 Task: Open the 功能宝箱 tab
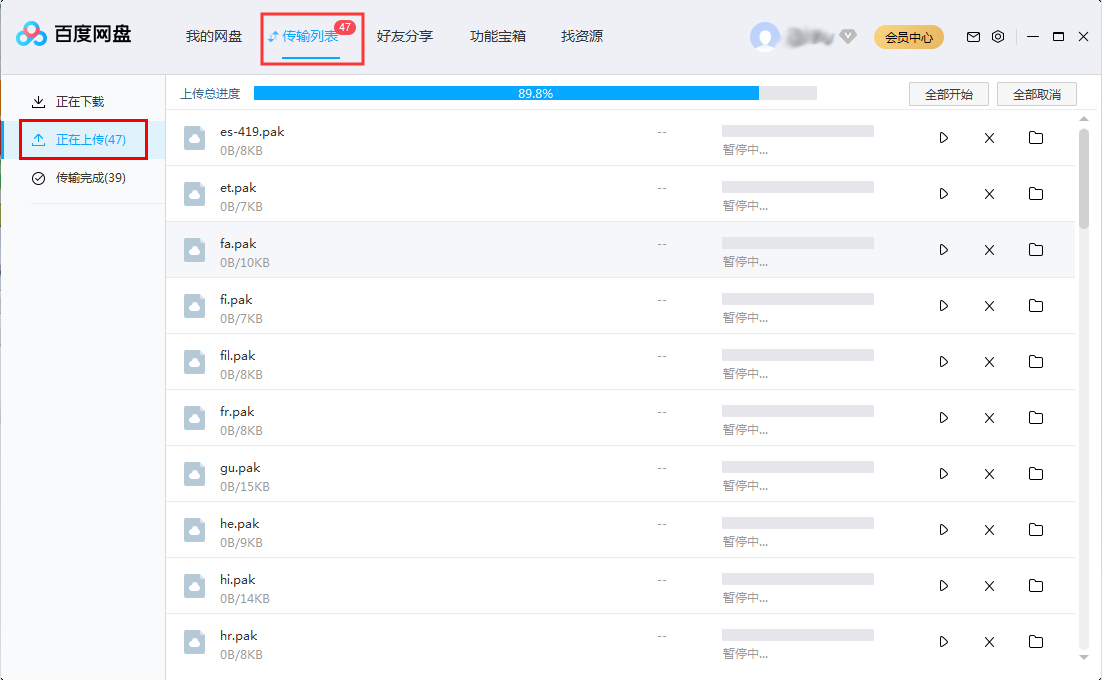[x=499, y=36]
